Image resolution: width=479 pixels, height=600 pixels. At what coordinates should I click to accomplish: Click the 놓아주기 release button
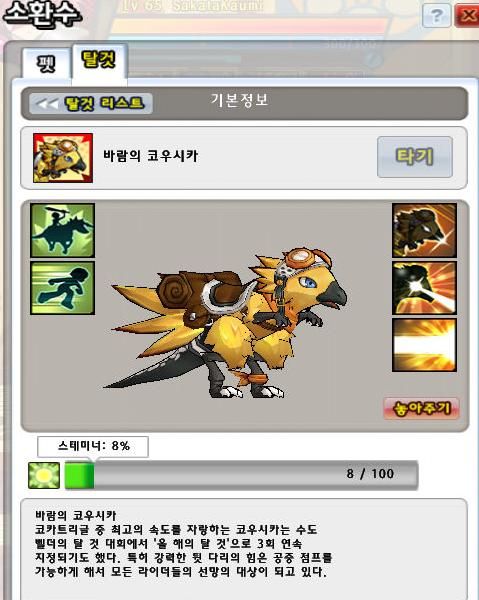point(422,408)
